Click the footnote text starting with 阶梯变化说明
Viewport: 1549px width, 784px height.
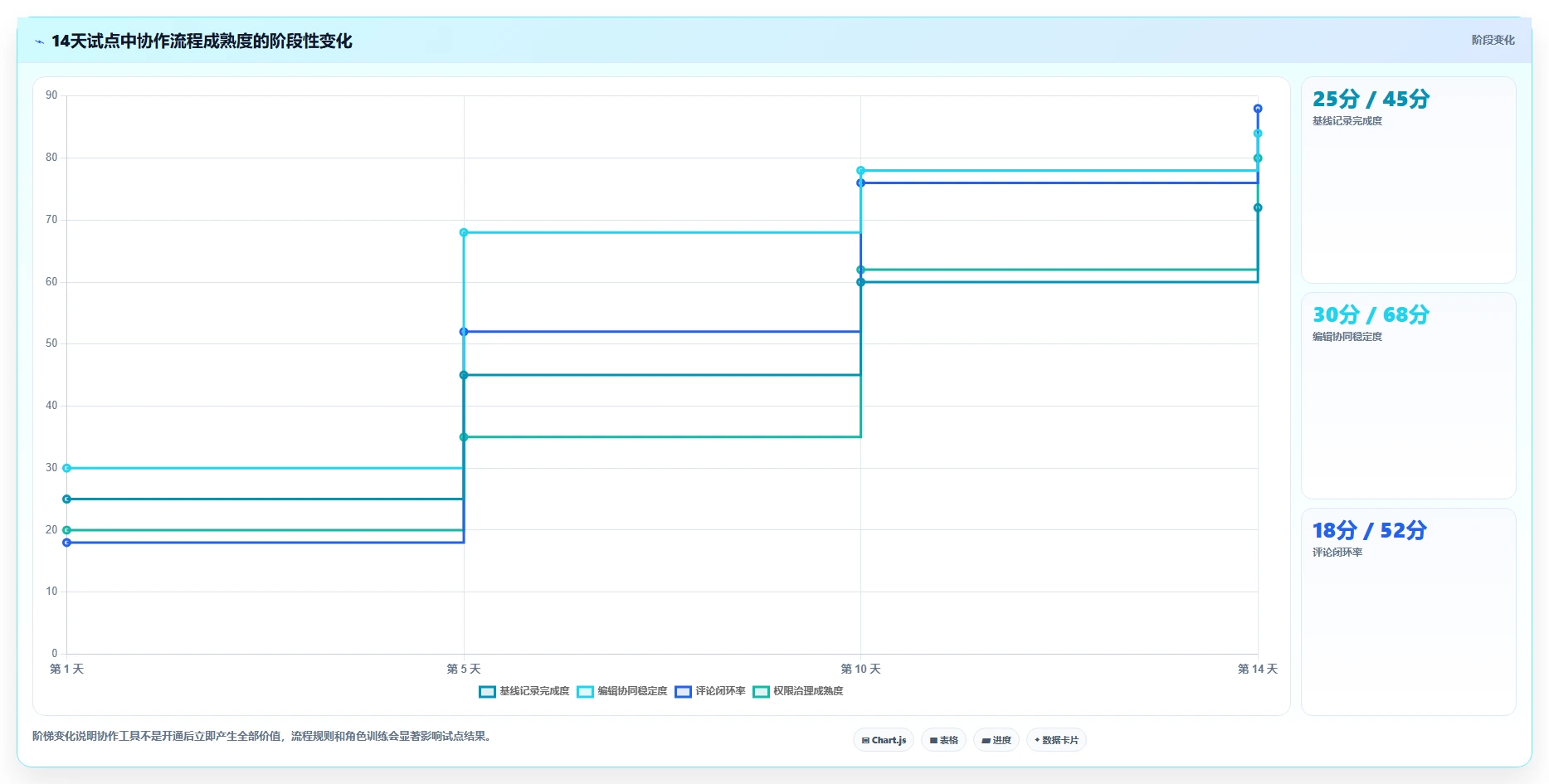click(264, 736)
